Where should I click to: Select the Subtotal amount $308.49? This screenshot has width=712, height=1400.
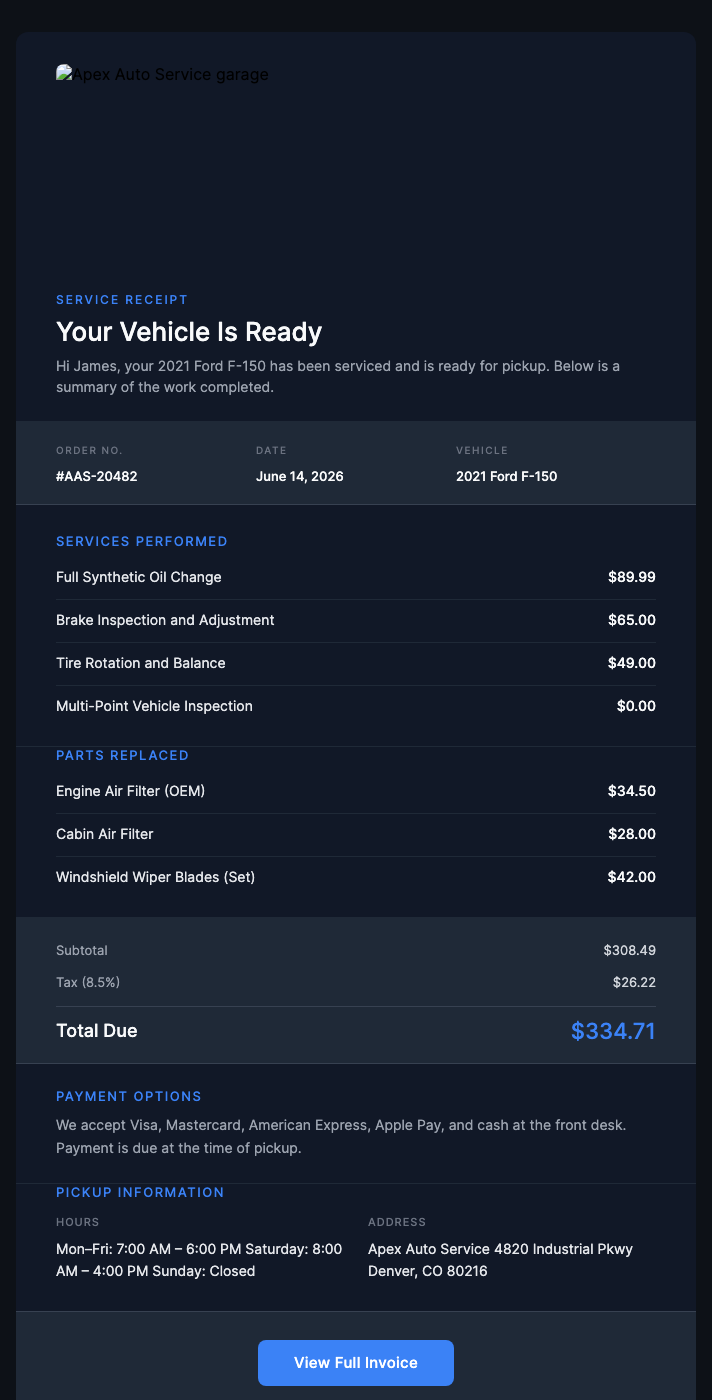pos(628,950)
